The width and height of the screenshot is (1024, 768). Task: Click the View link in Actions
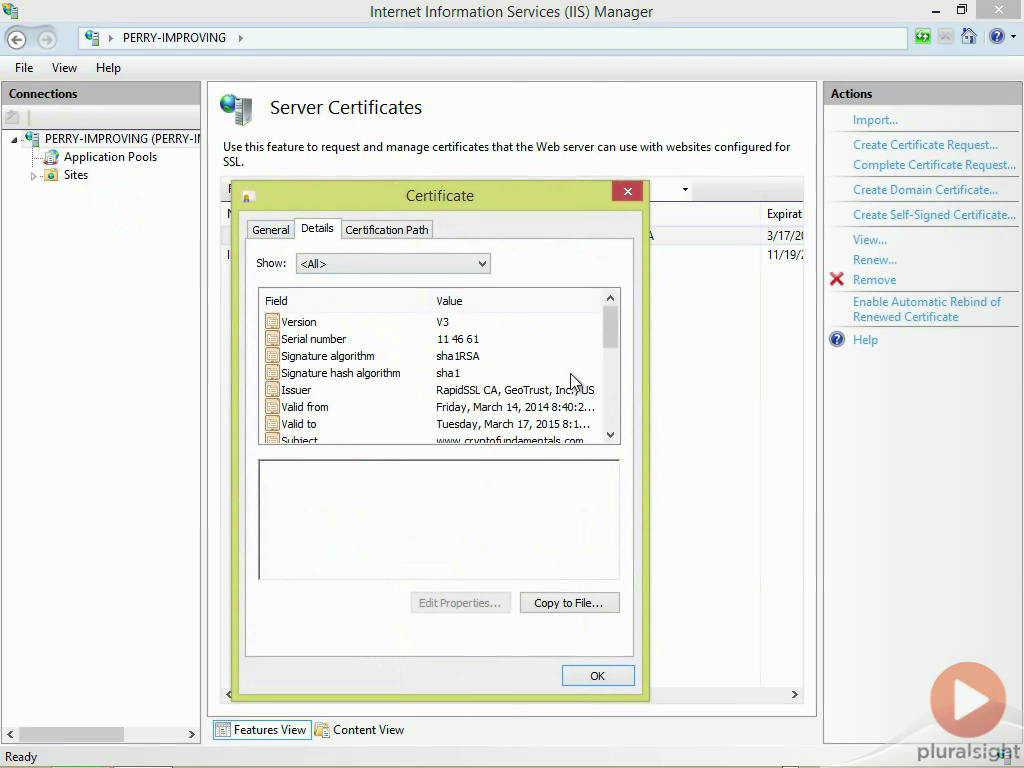tap(870, 240)
